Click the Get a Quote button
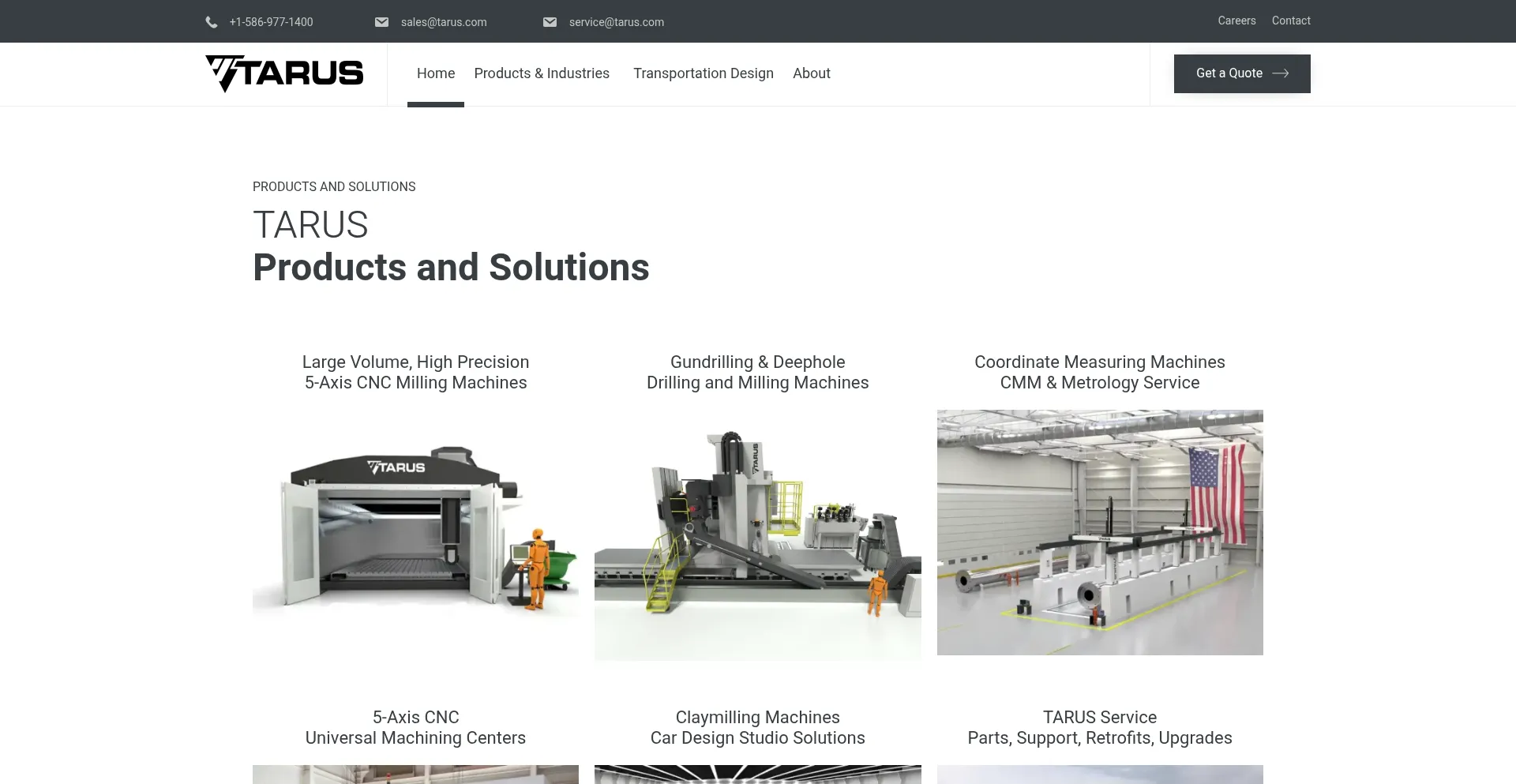Image resolution: width=1516 pixels, height=784 pixels. point(1242,73)
